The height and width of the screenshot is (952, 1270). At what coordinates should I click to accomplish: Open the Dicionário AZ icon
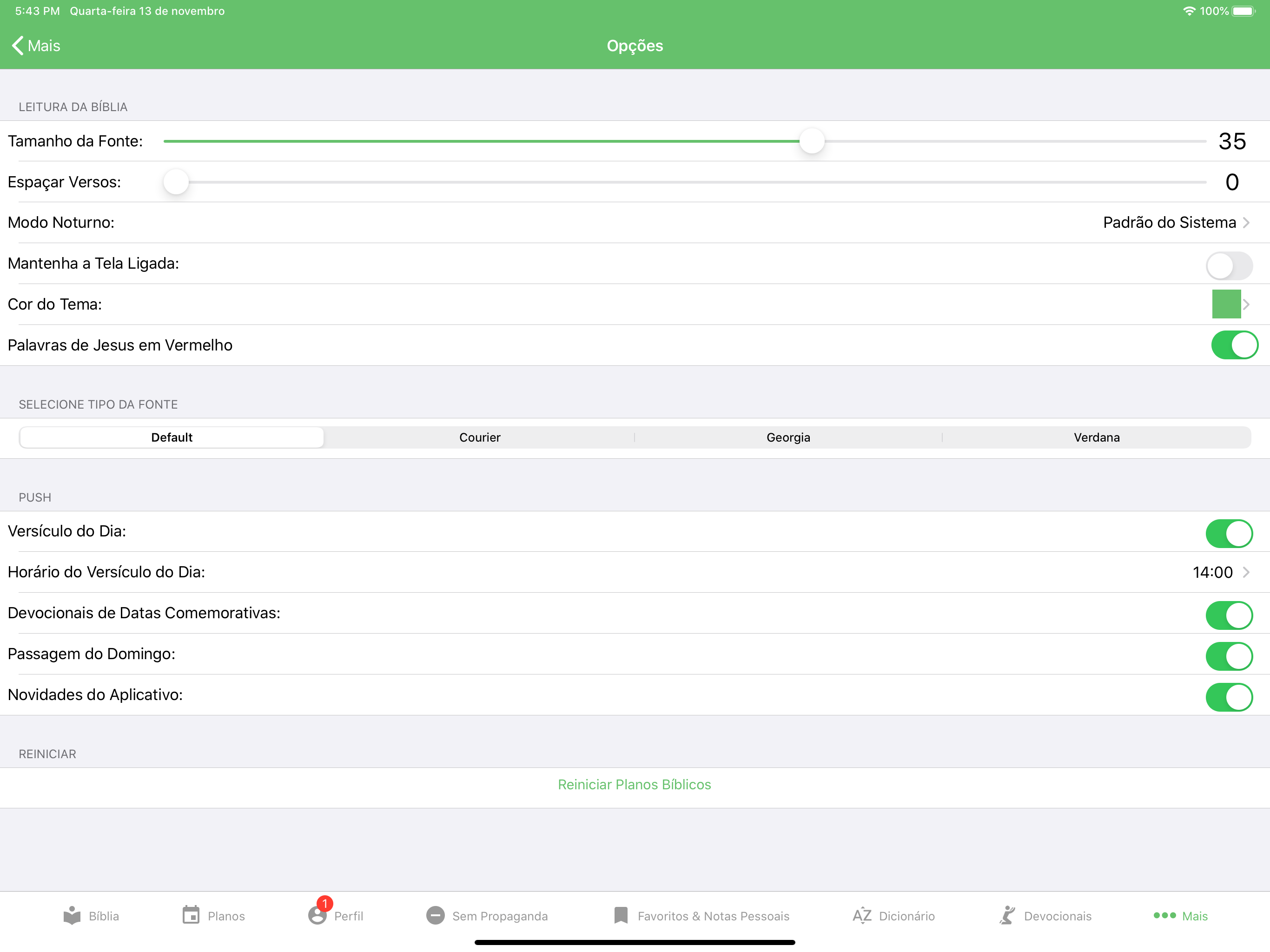pyautogui.click(x=862, y=915)
